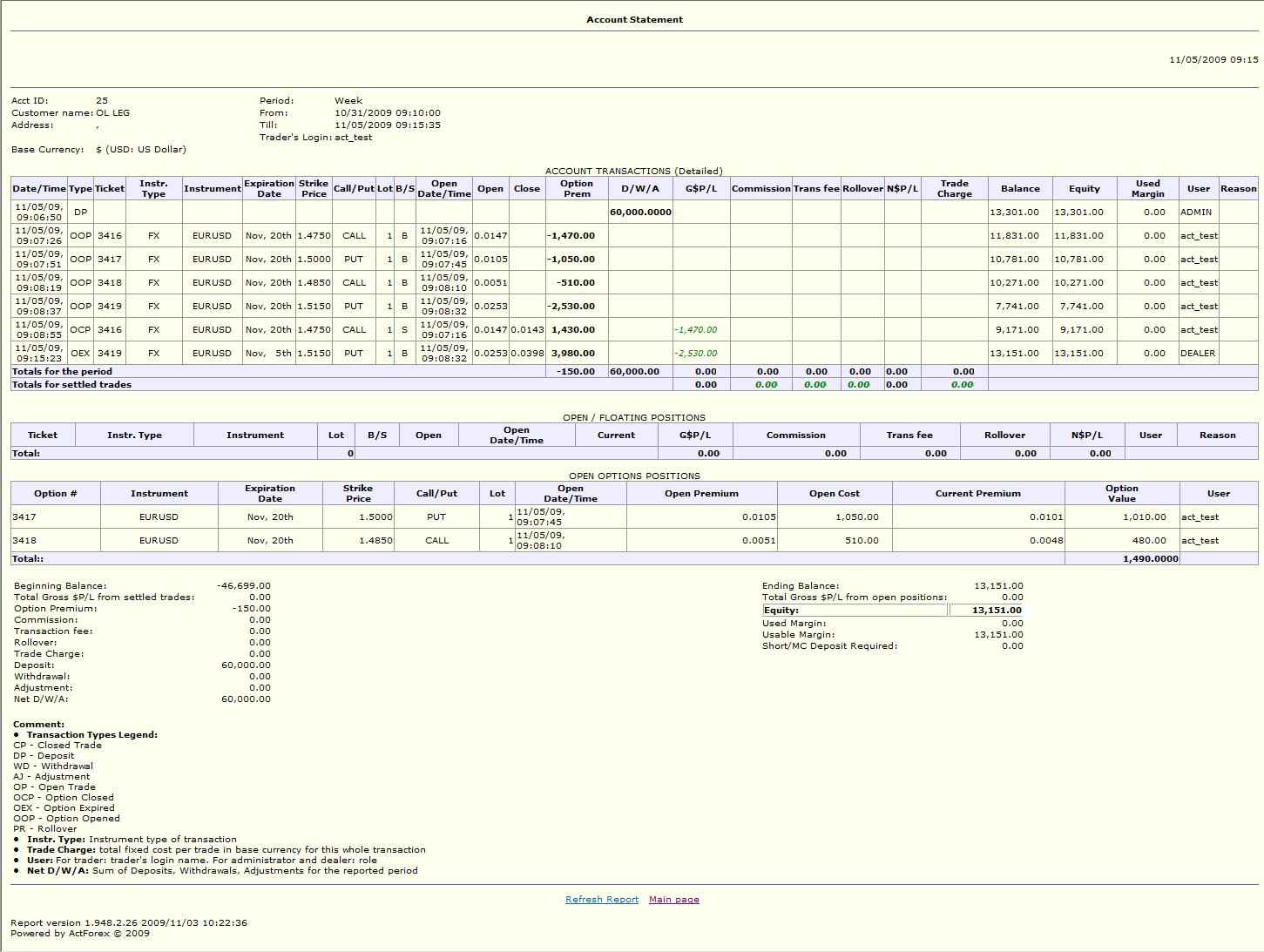The width and height of the screenshot is (1264, 952).
Task: Click the OOP - Option Opened legend entry
Action: pyautogui.click(x=66, y=819)
